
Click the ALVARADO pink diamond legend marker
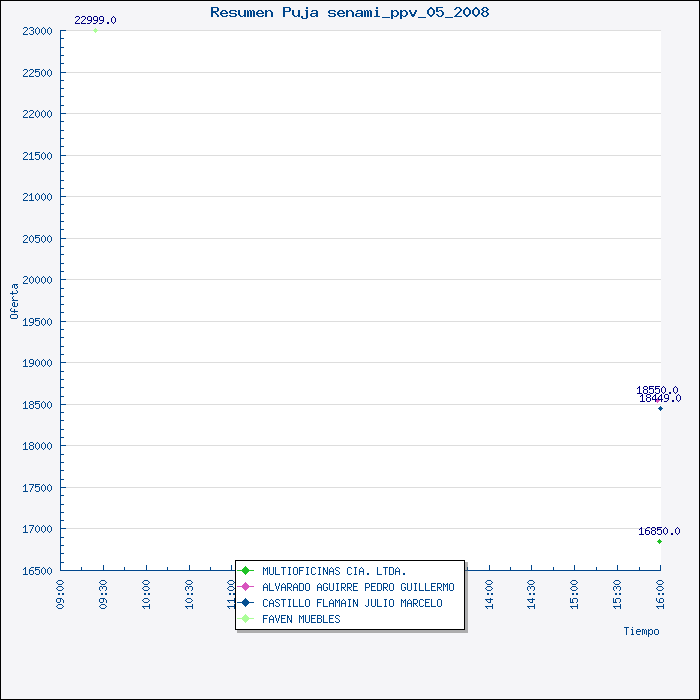[x=245, y=587]
